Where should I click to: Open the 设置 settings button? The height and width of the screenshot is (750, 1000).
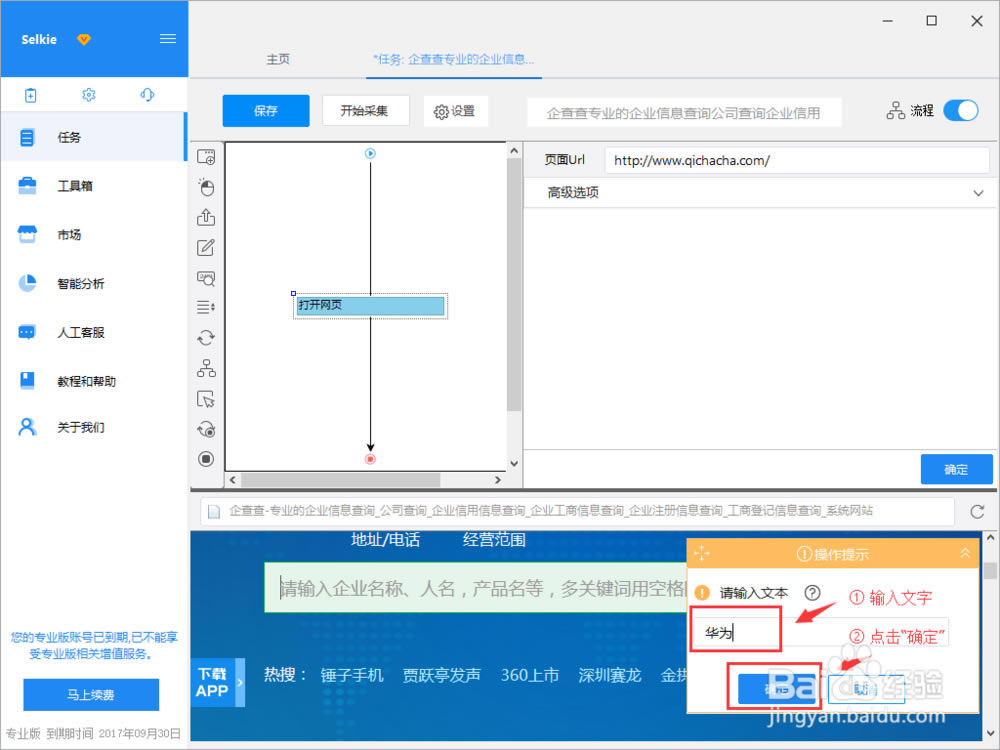coord(455,111)
